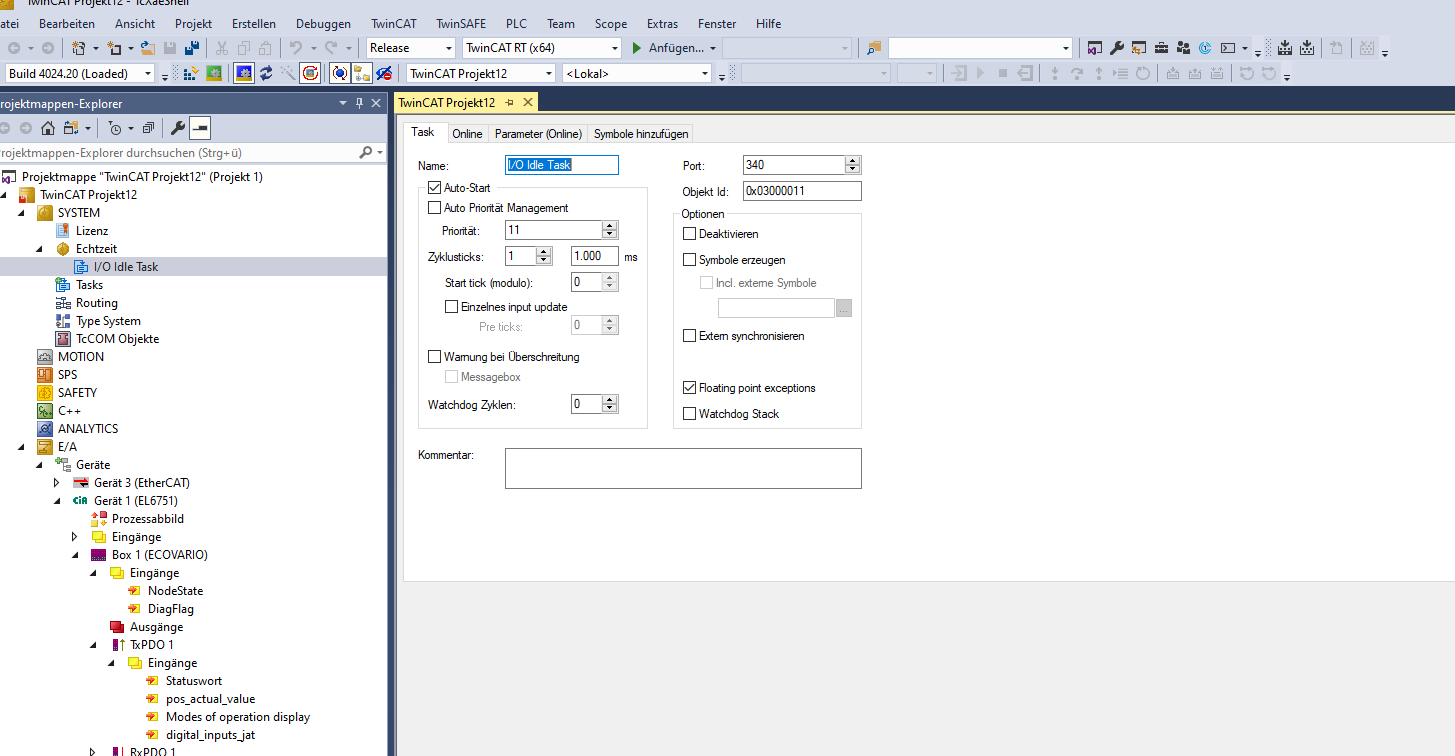Select the TcCOM Objekte tree item
This screenshot has height=756, width=1455.
(x=117, y=339)
